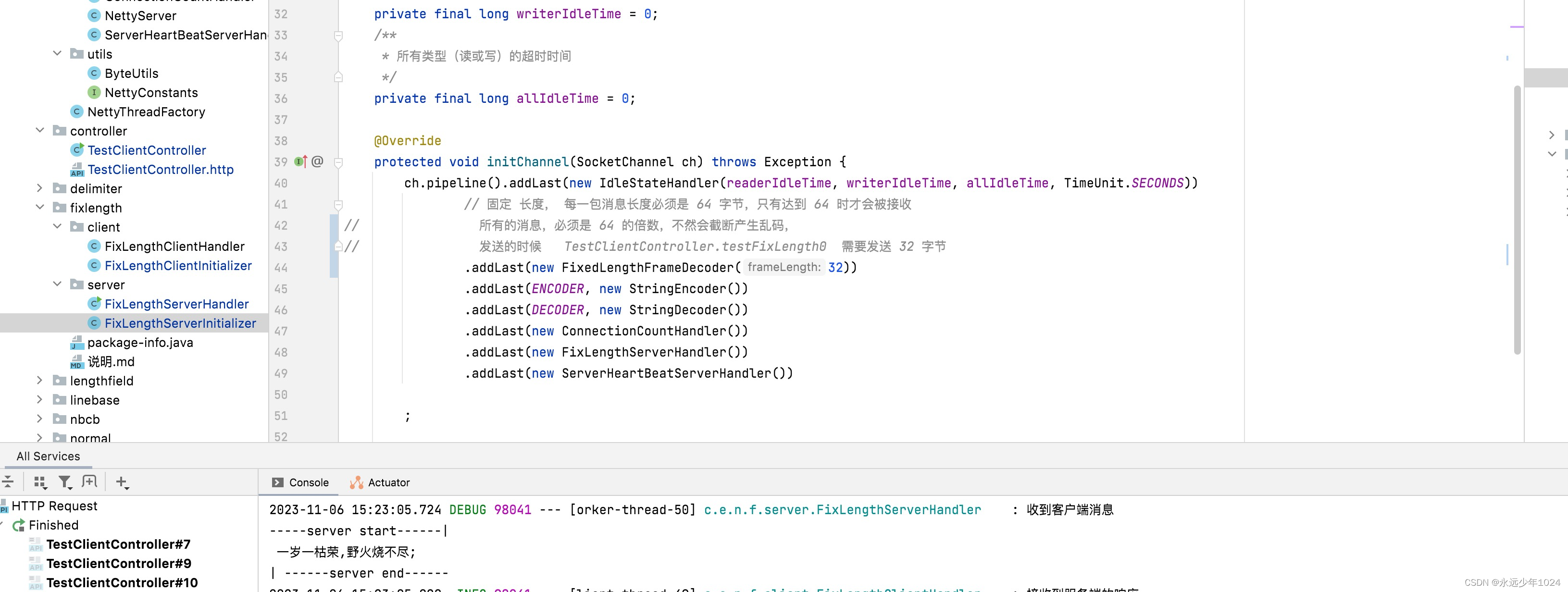1568x592 pixels.
Task: Click the FixLengthClientHandler class icon
Action: tap(94, 246)
